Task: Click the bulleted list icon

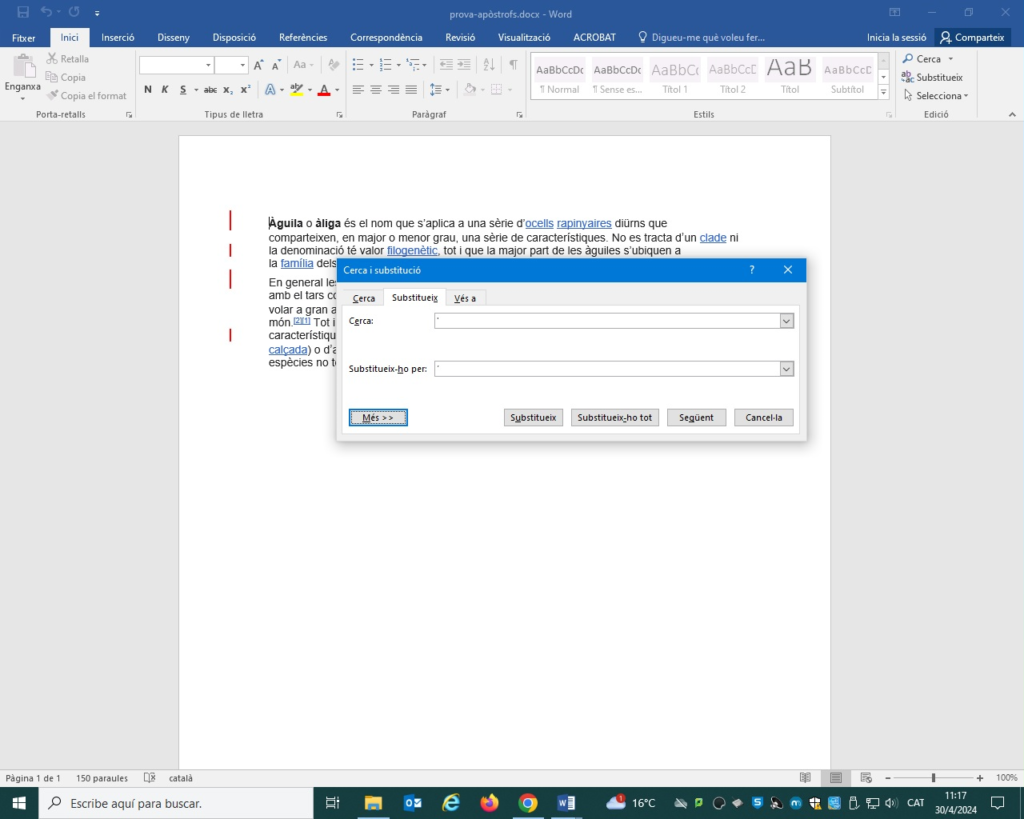Action: (359, 65)
